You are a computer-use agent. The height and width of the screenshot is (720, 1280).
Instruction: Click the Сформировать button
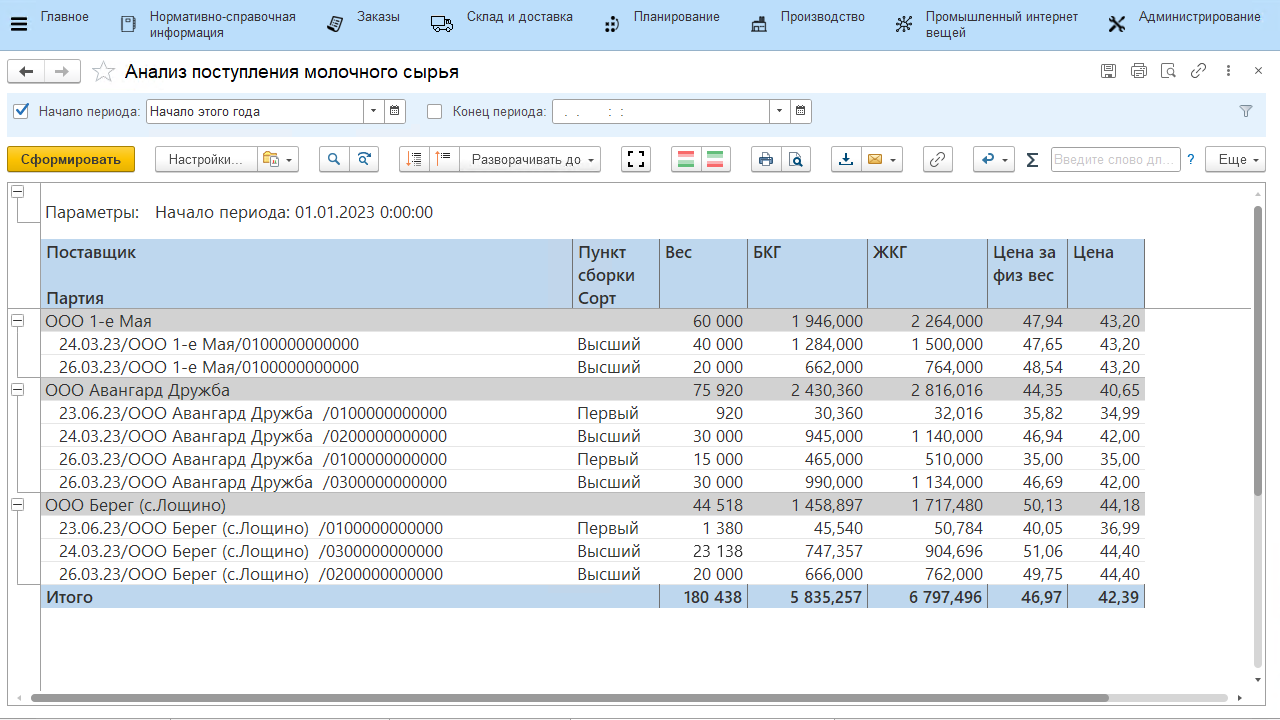click(x=71, y=159)
